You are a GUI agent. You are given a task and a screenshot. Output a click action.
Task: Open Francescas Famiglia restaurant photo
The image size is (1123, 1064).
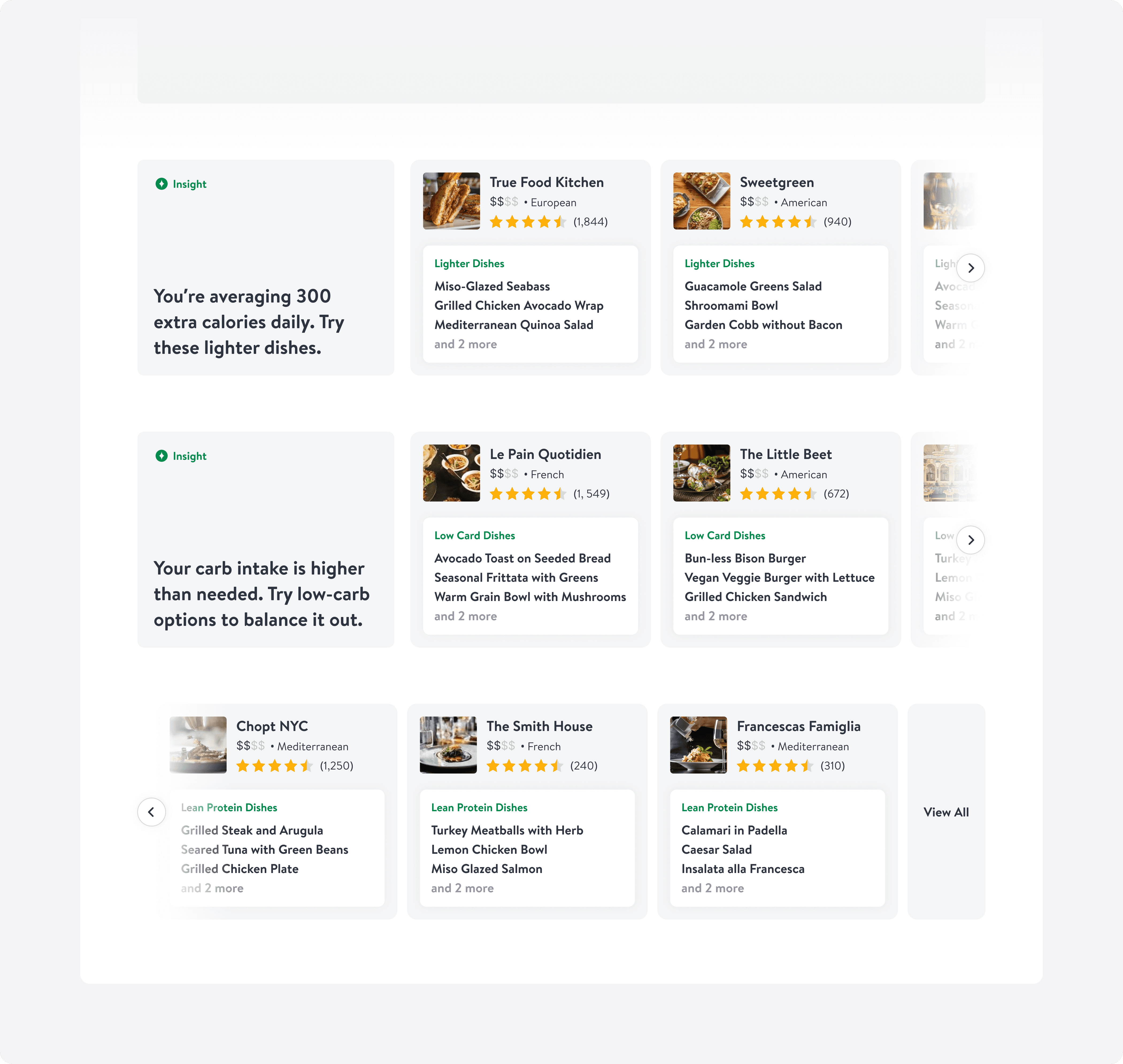click(698, 745)
